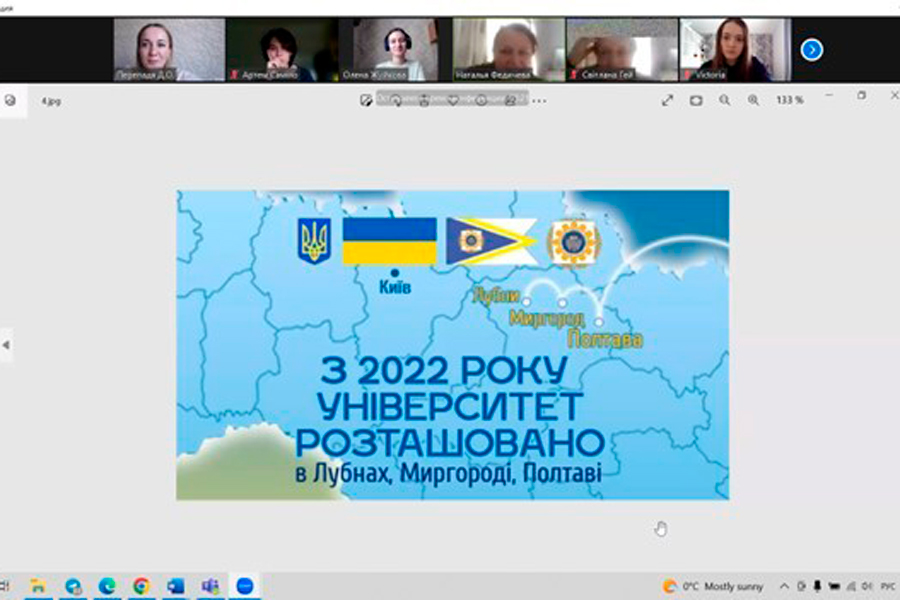Toggle fit-to-window view icon
The image size is (900, 600).
[x=696, y=99]
